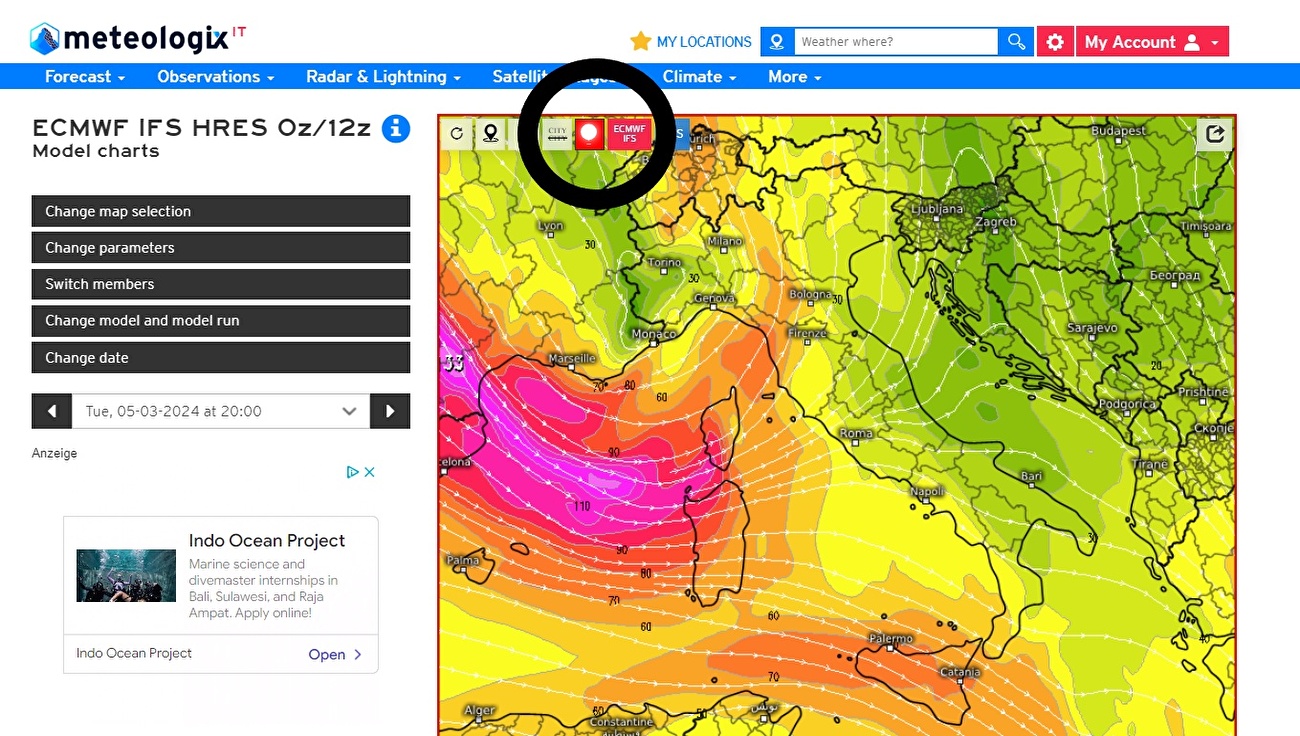Open Observations menu
The height and width of the screenshot is (736, 1300).
[x=215, y=76]
